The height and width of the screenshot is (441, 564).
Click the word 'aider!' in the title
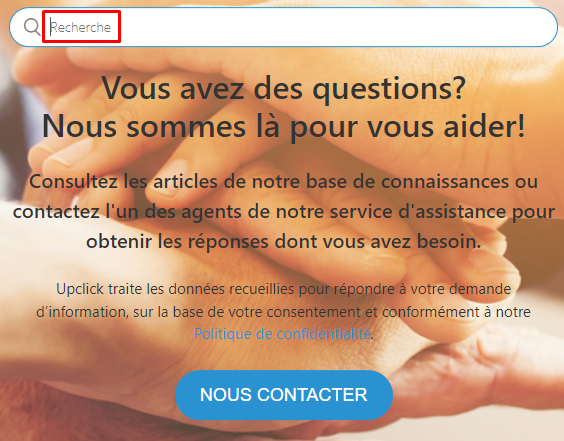pyautogui.click(x=484, y=126)
